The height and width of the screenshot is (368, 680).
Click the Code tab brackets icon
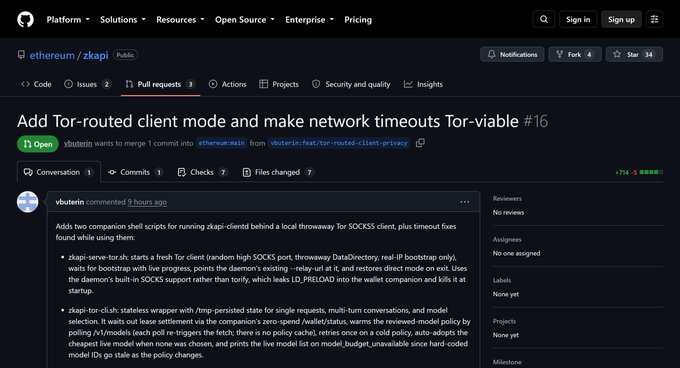pos(25,84)
